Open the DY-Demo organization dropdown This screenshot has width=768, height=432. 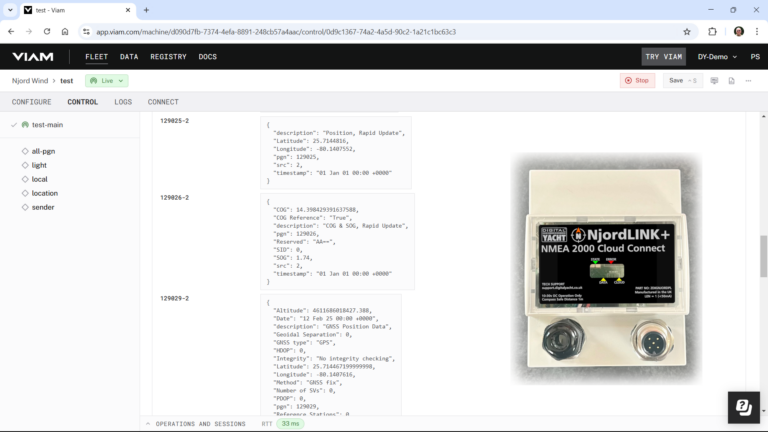[717, 57]
